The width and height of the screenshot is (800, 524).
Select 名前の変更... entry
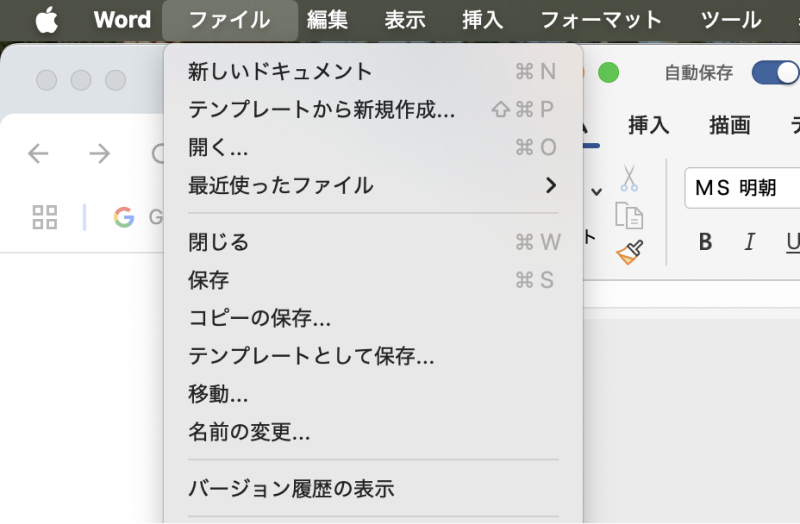point(373,432)
